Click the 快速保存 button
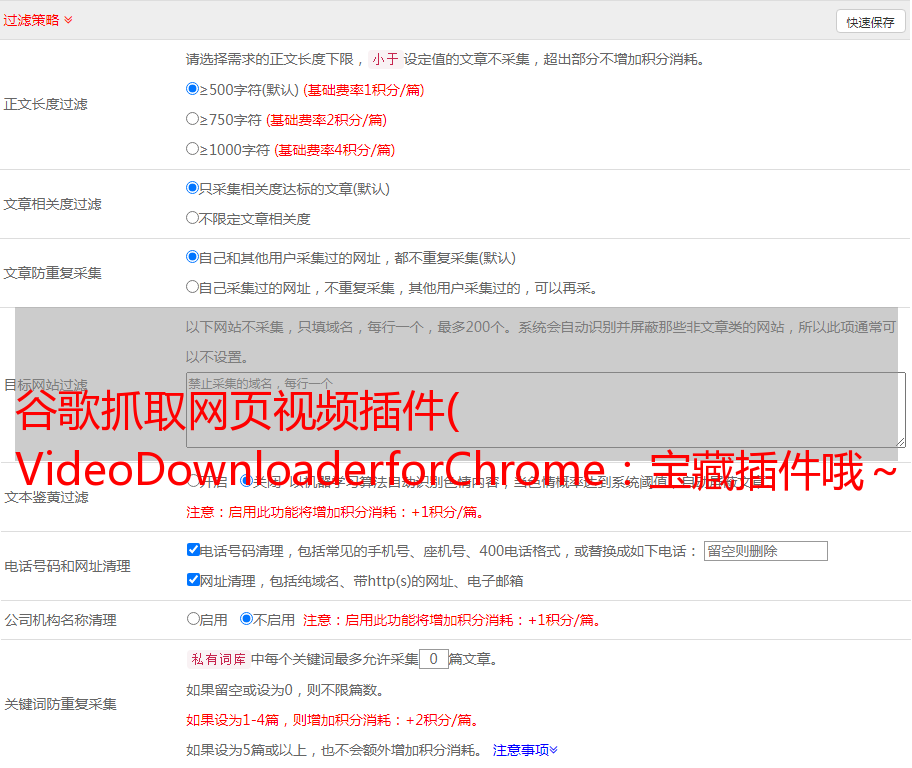Image resolution: width=912 pixels, height=768 pixels. pyautogui.click(x=870, y=22)
